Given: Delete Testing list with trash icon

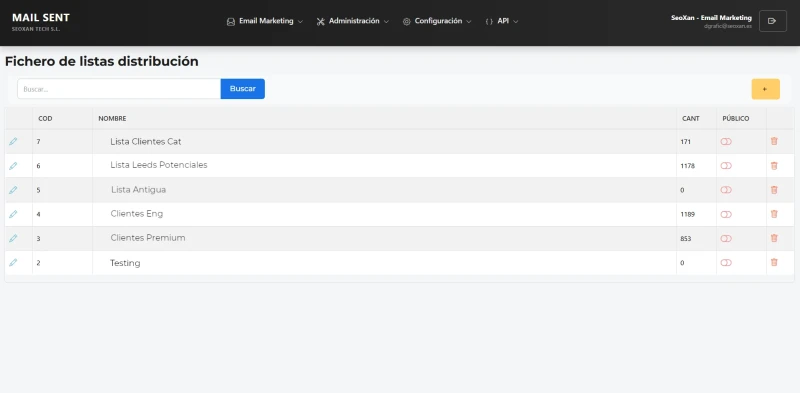Looking at the screenshot, I should click(774, 263).
